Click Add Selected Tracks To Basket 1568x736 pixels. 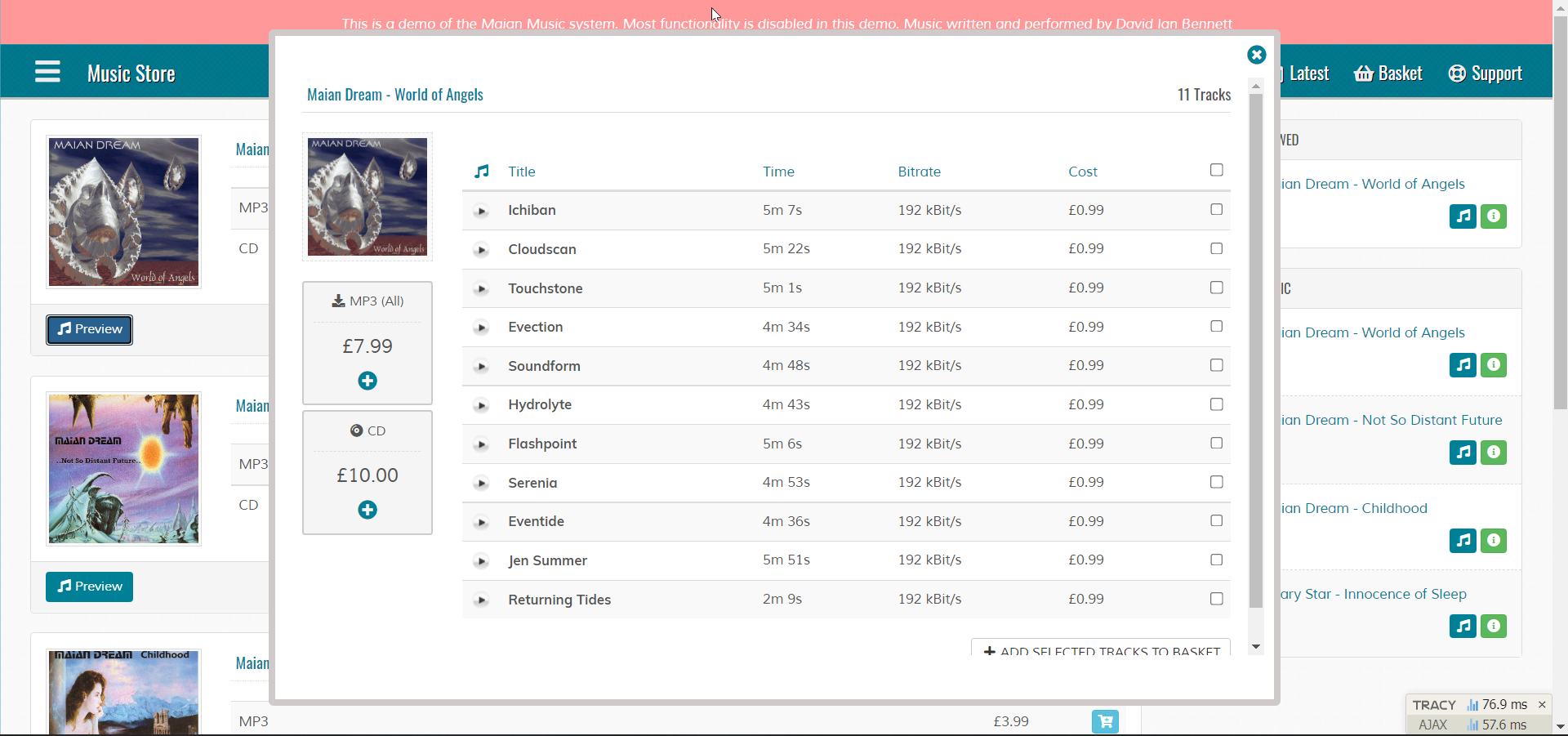(x=1101, y=648)
